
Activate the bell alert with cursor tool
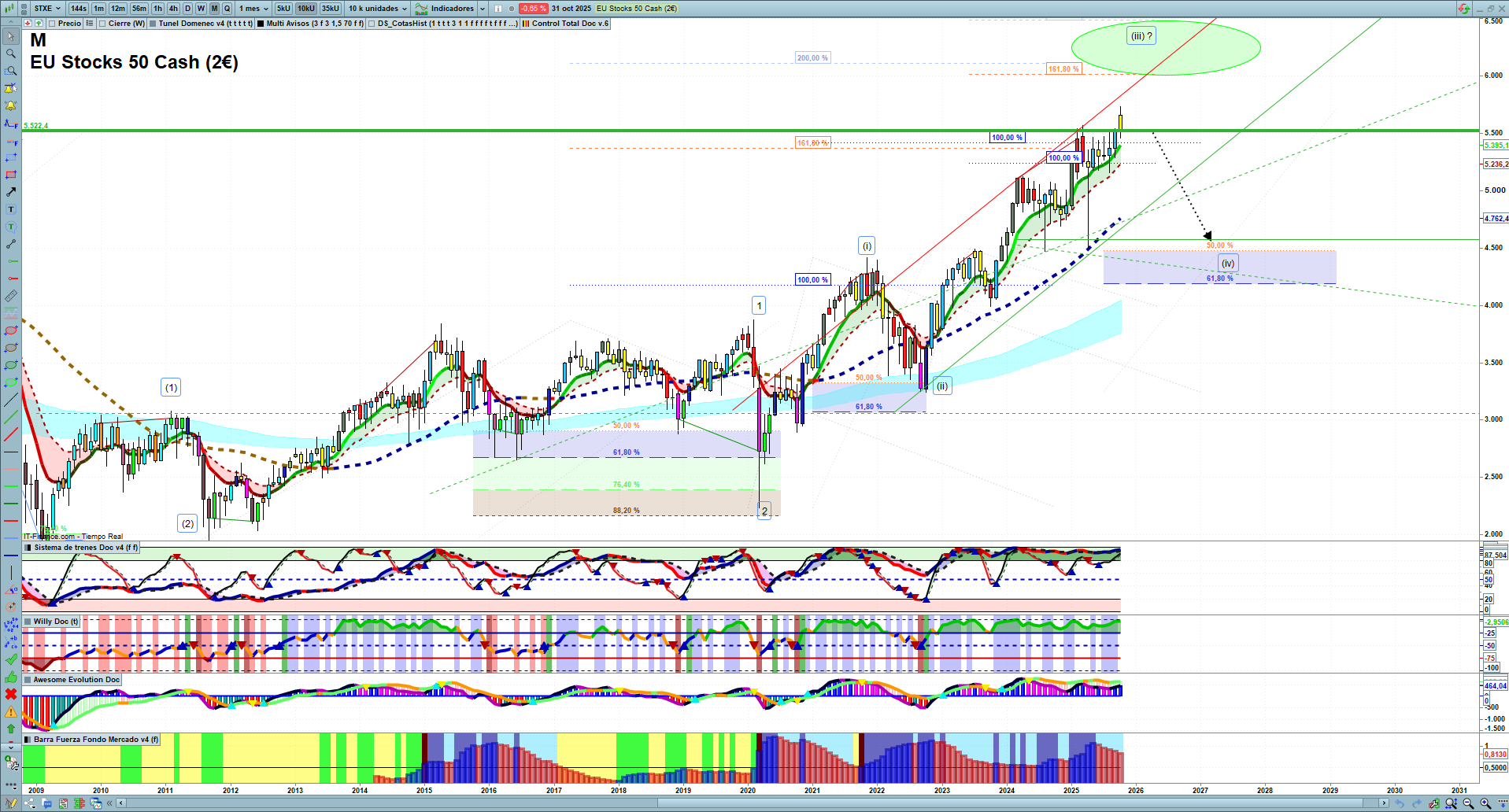click(x=11, y=88)
